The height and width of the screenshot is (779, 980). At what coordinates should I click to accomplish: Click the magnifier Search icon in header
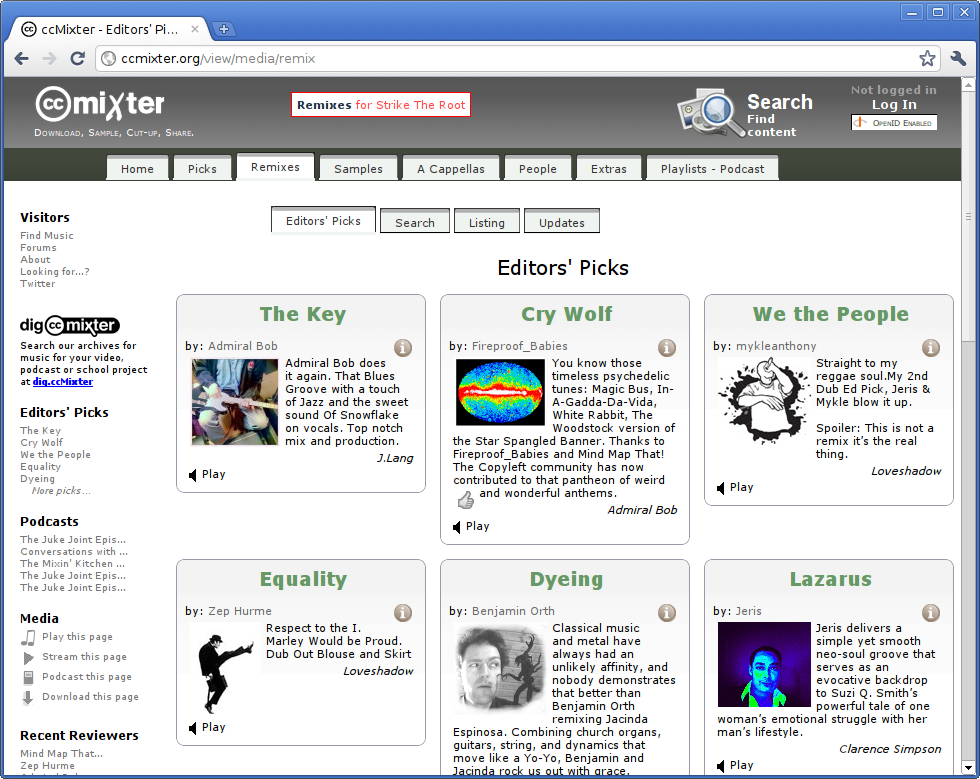[711, 113]
